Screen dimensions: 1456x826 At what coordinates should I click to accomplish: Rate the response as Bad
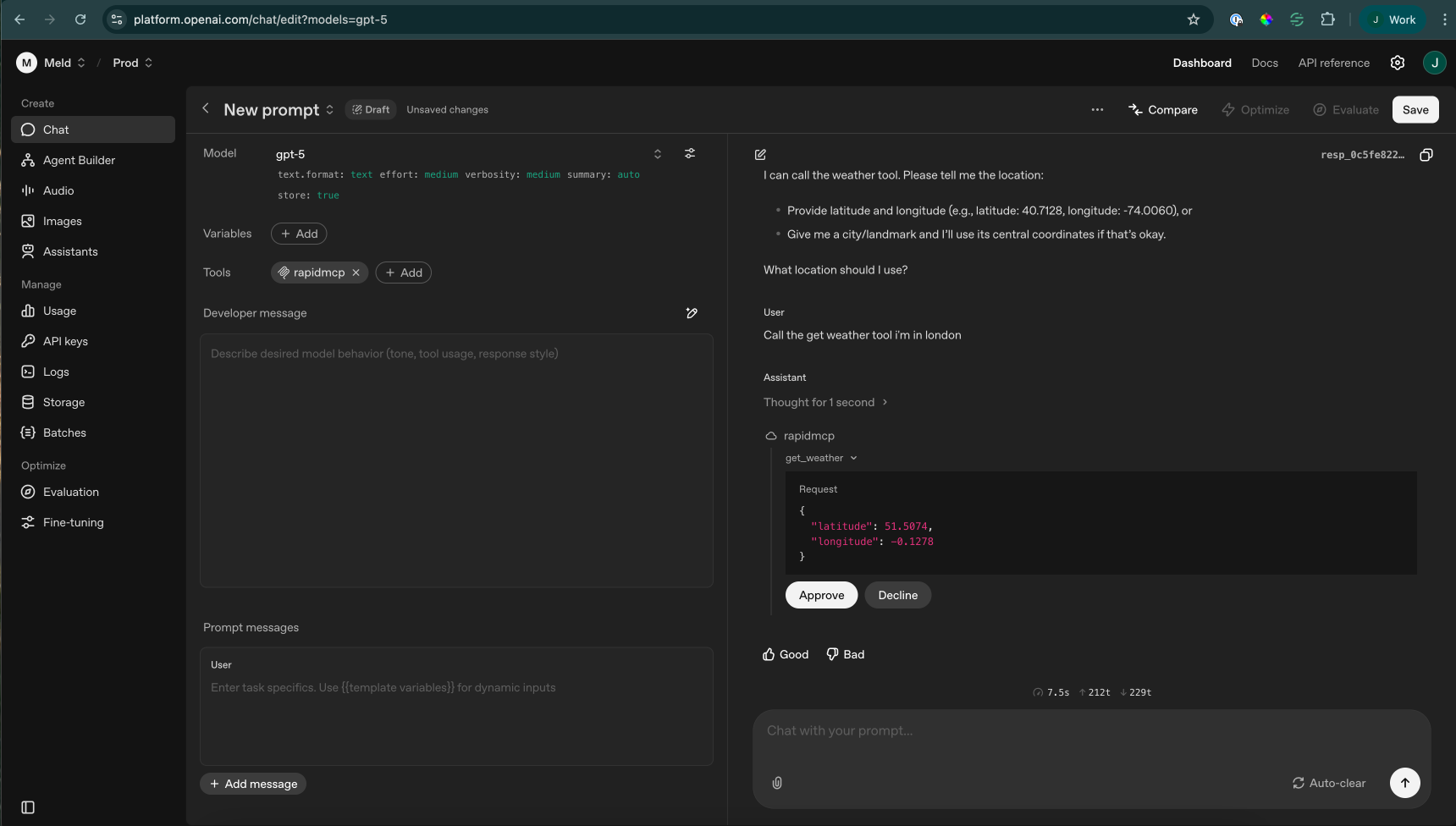844,653
